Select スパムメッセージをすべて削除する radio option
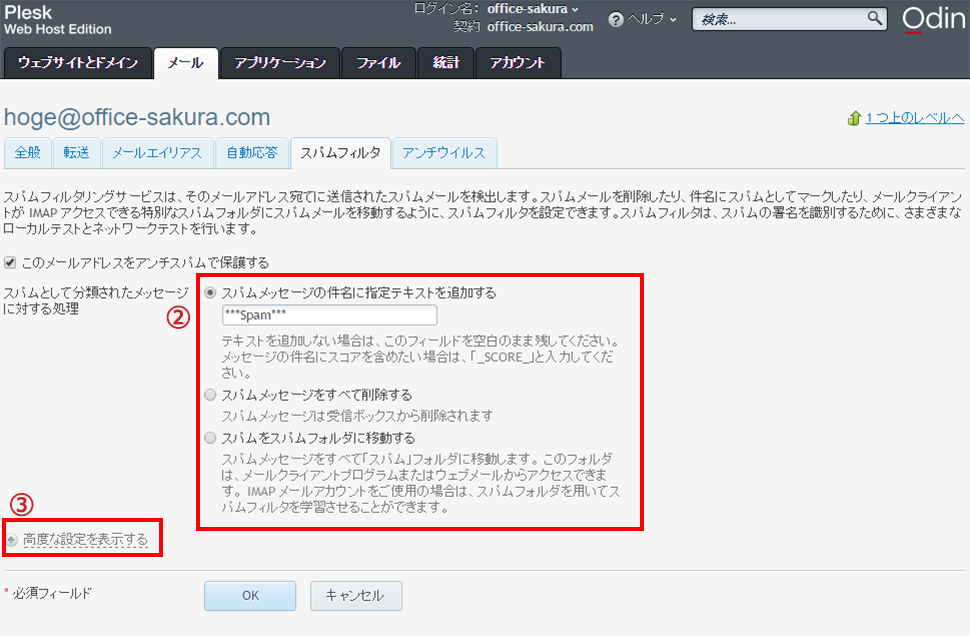Screen dimensions: 970x636 (210, 395)
